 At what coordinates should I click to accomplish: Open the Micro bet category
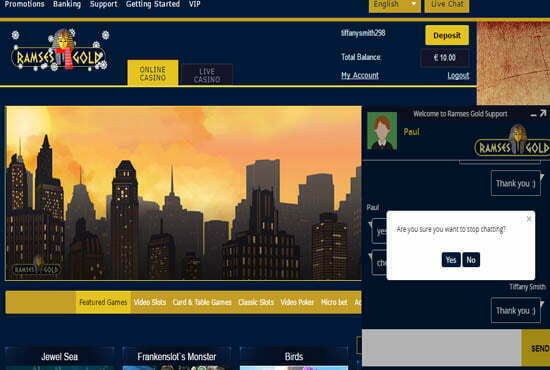click(334, 302)
